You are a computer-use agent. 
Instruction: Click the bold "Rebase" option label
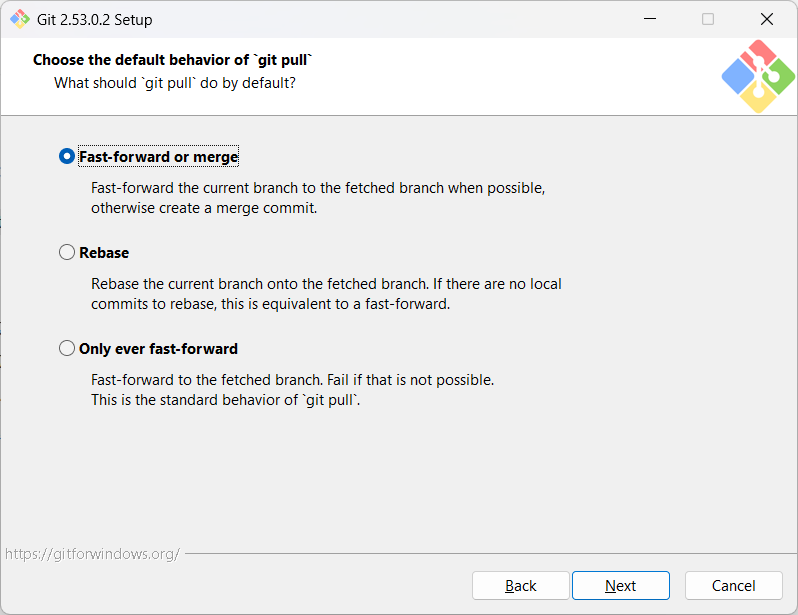104,253
